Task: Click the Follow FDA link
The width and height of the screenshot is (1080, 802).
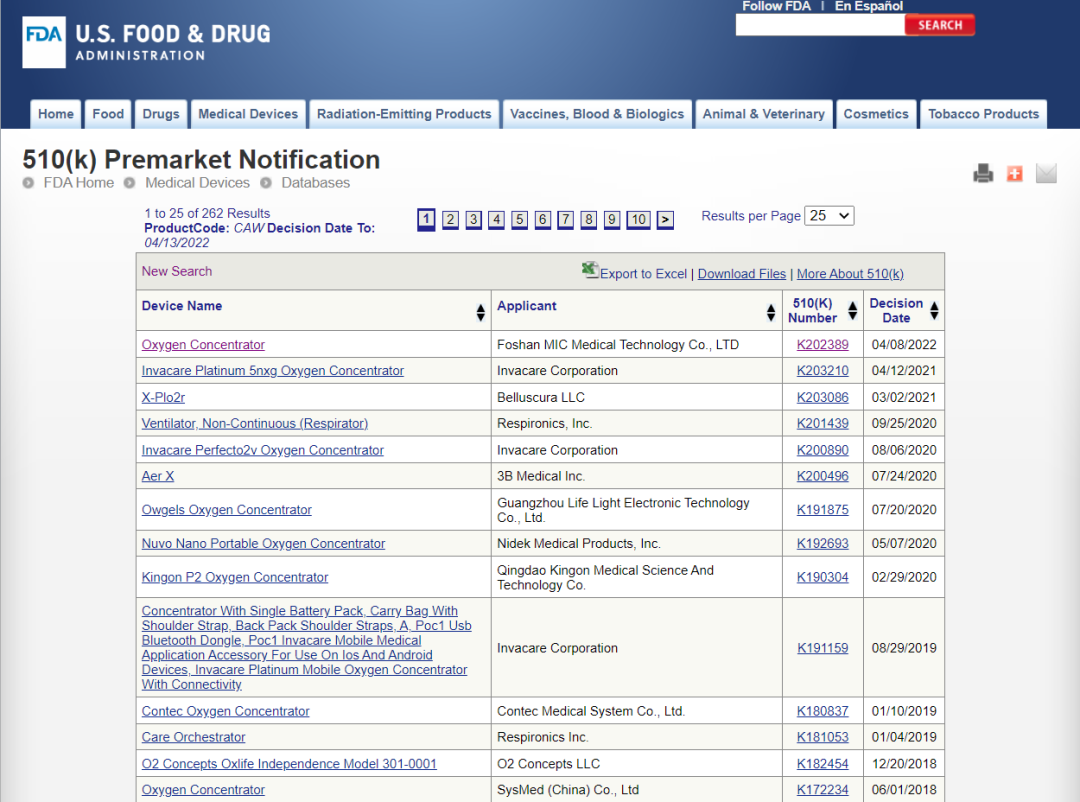Action: [776, 6]
